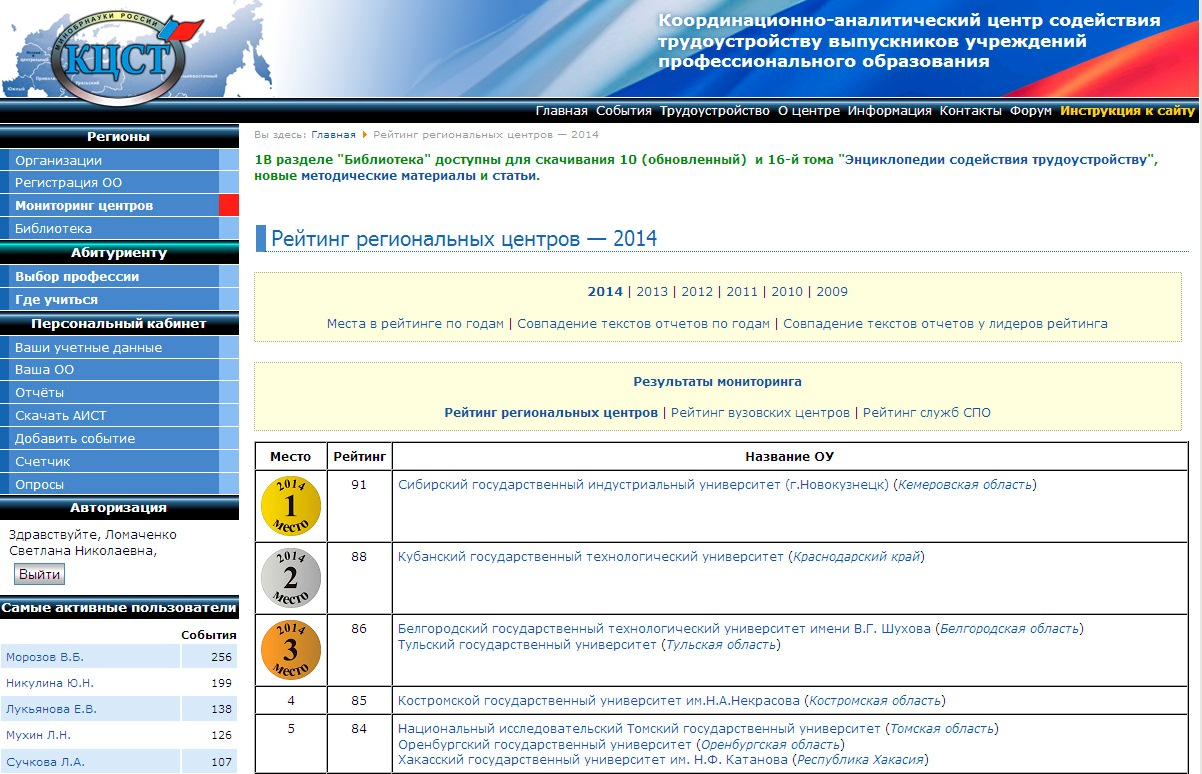The width and height of the screenshot is (1202, 774).
Task: Select the 2014 rating year
Action: click(x=605, y=292)
